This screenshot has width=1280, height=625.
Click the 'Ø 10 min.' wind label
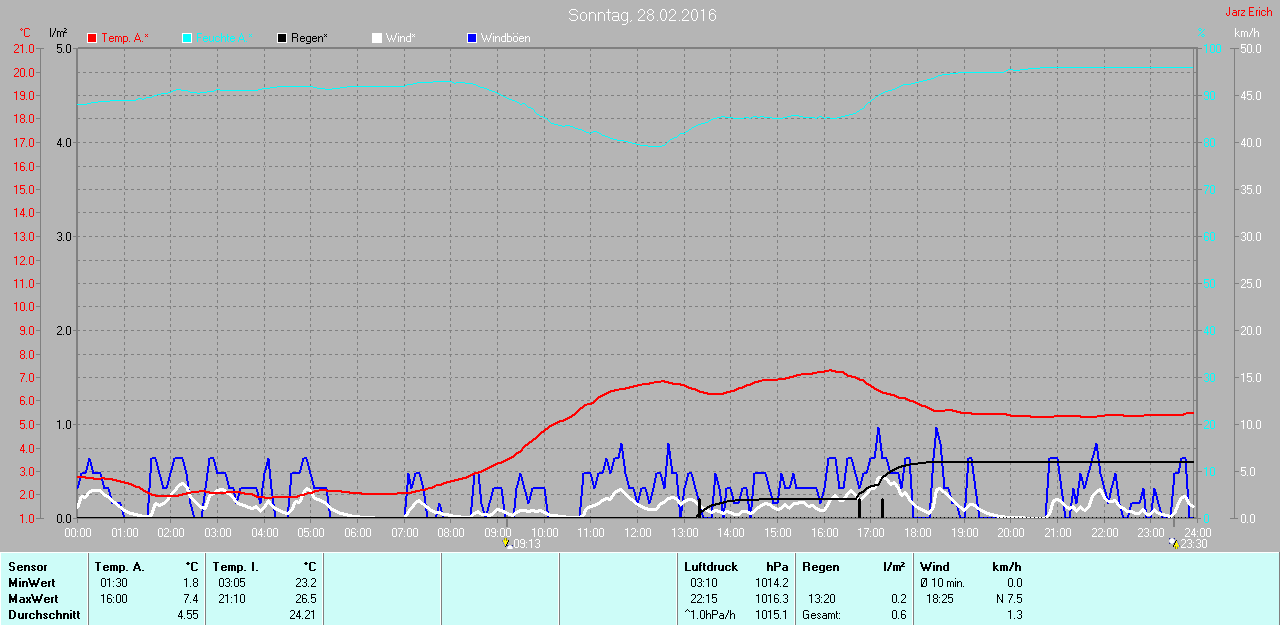click(x=942, y=583)
